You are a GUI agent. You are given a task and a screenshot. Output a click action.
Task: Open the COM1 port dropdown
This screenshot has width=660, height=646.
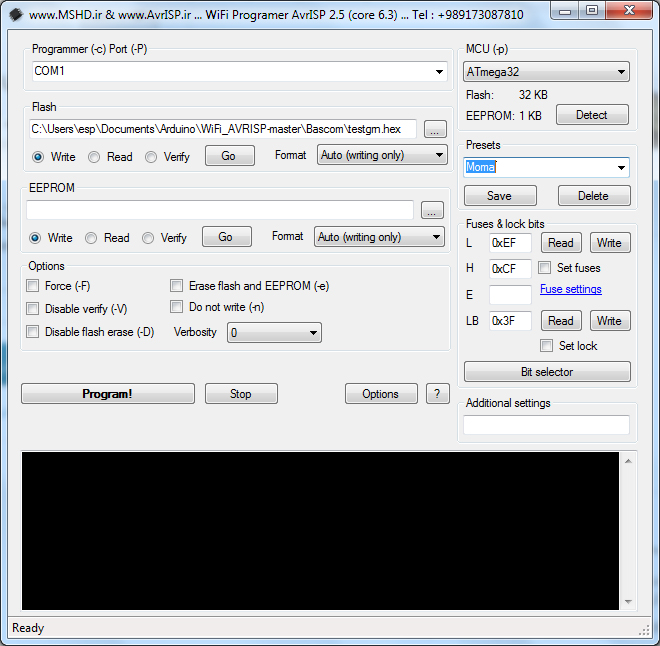[x=439, y=72]
